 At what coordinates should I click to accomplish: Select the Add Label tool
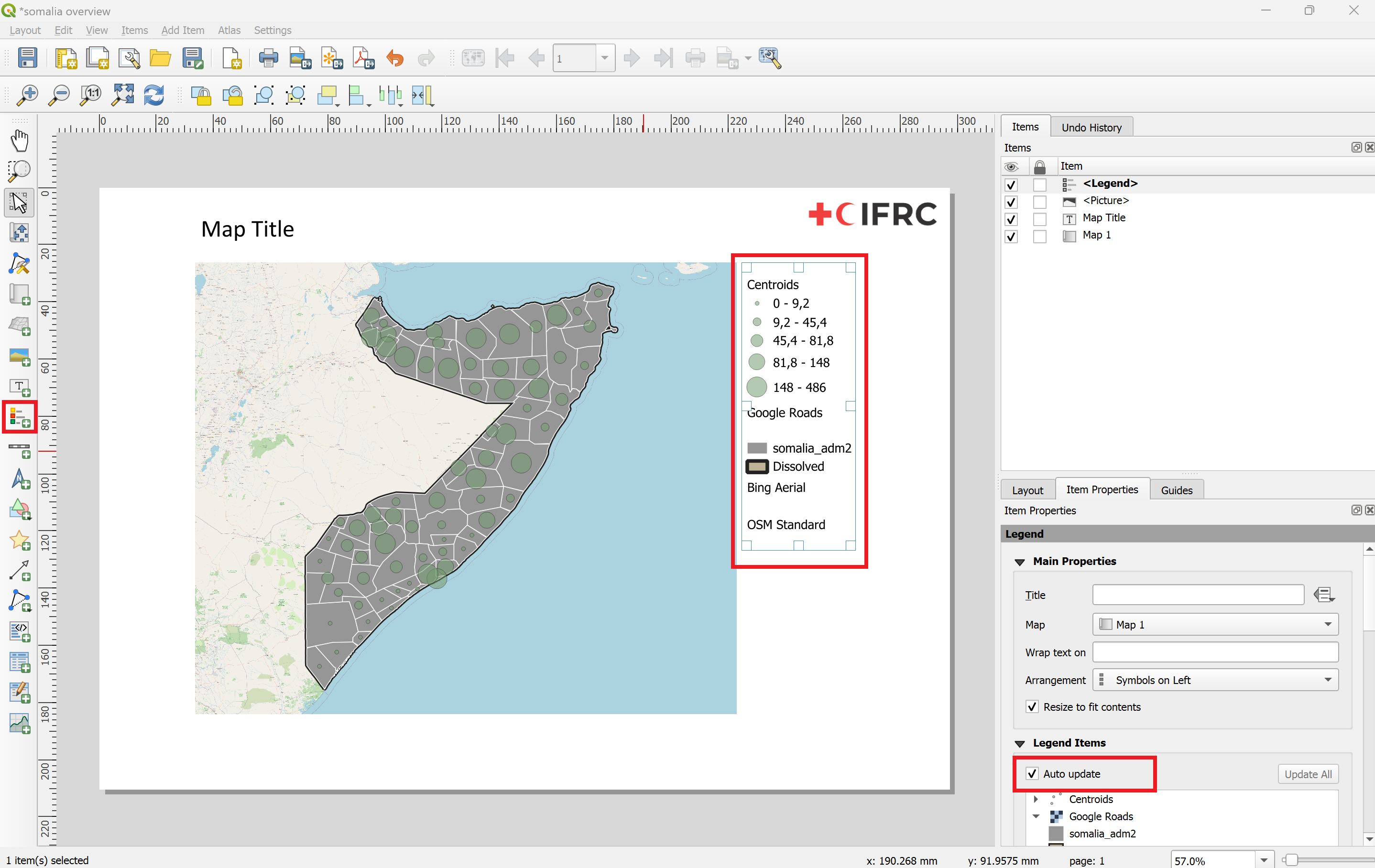[x=20, y=388]
